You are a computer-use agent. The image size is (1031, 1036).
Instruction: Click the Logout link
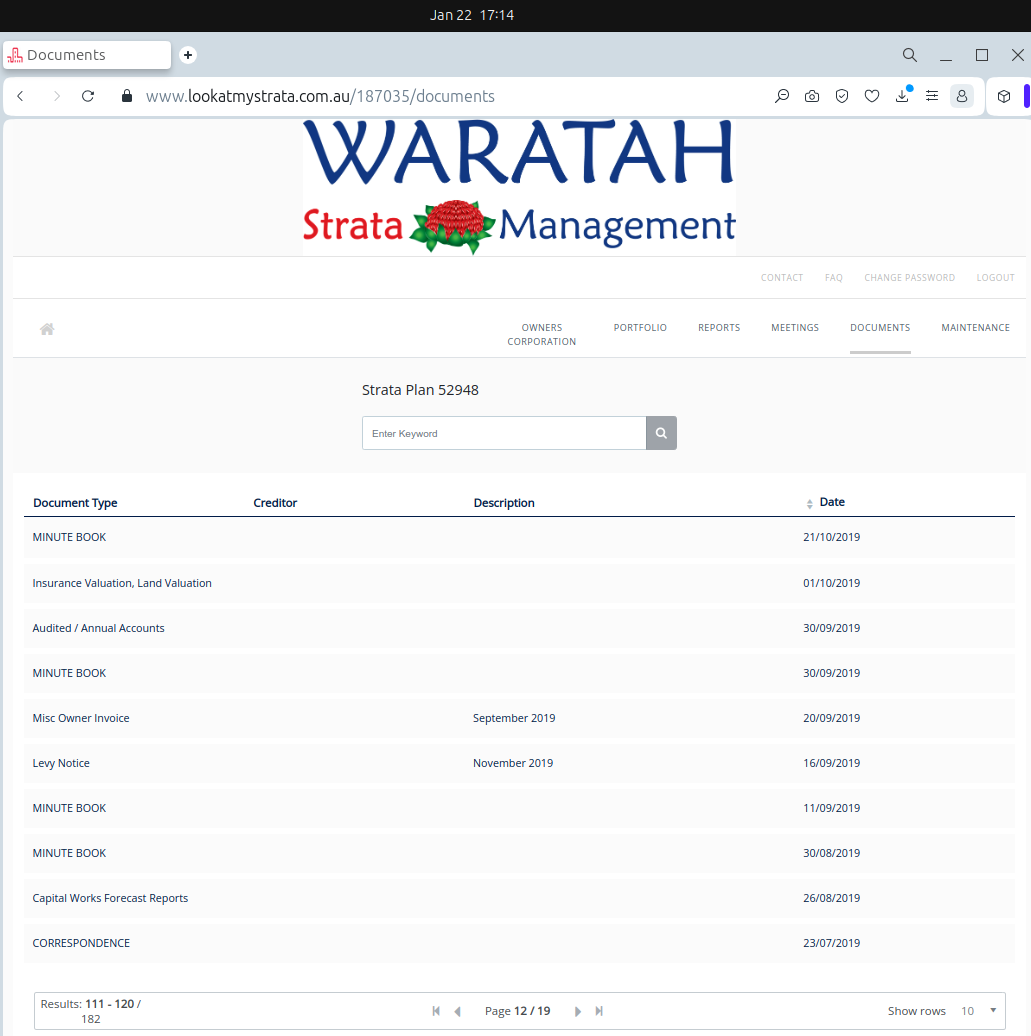995,278
